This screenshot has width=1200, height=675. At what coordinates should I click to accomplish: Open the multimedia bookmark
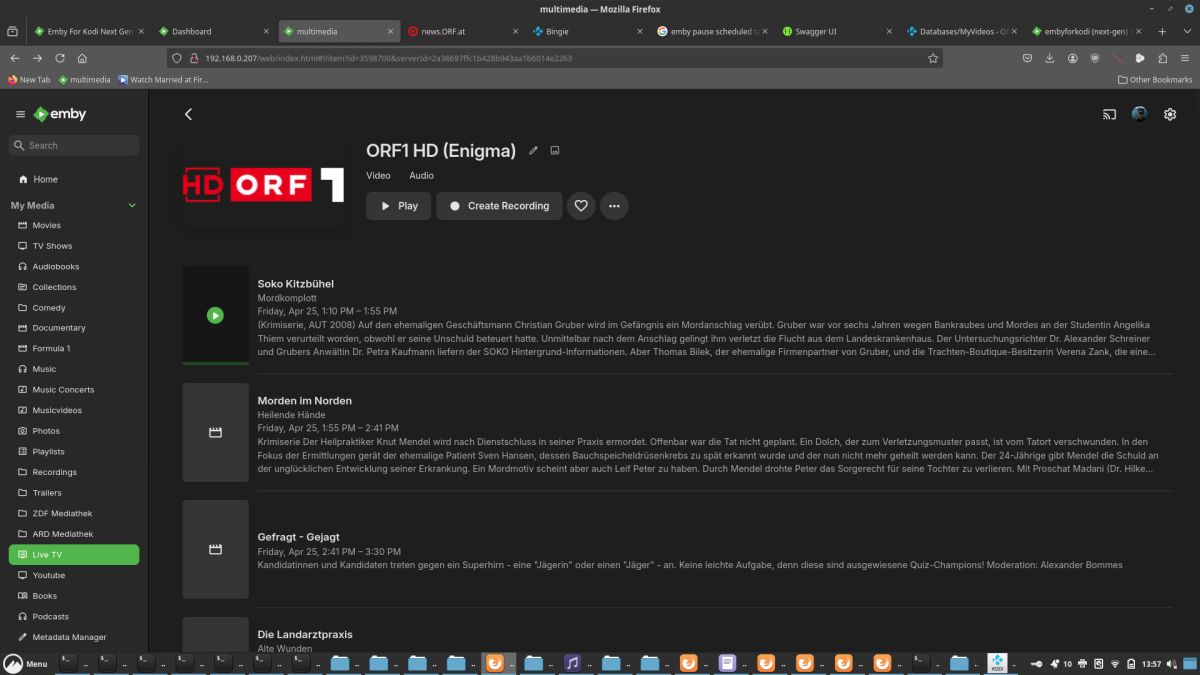pos(84,79)
